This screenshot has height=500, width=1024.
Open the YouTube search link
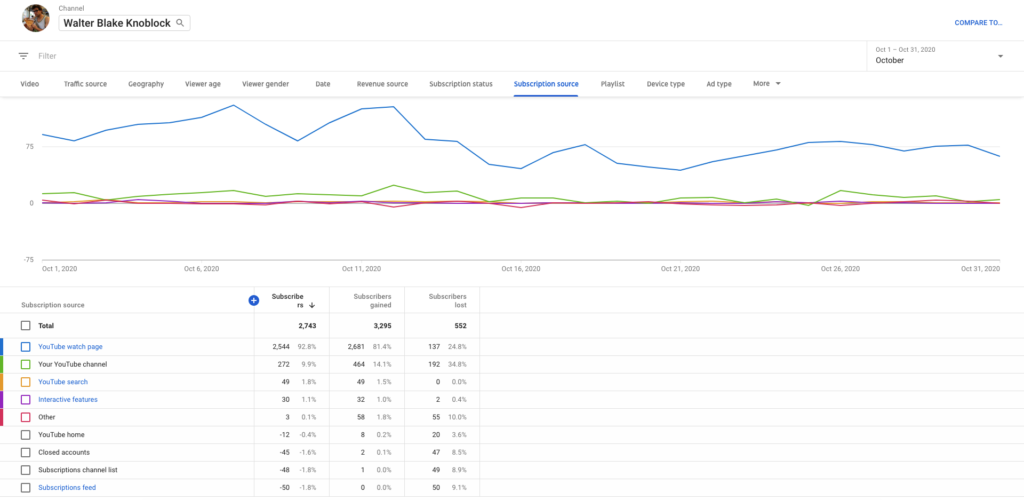[63, 382]
